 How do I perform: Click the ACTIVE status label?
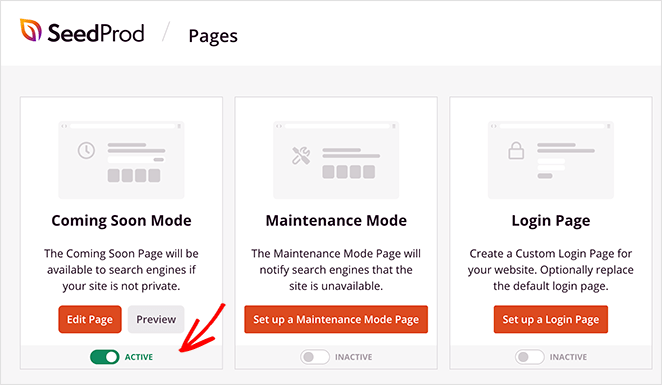[139, 357]
